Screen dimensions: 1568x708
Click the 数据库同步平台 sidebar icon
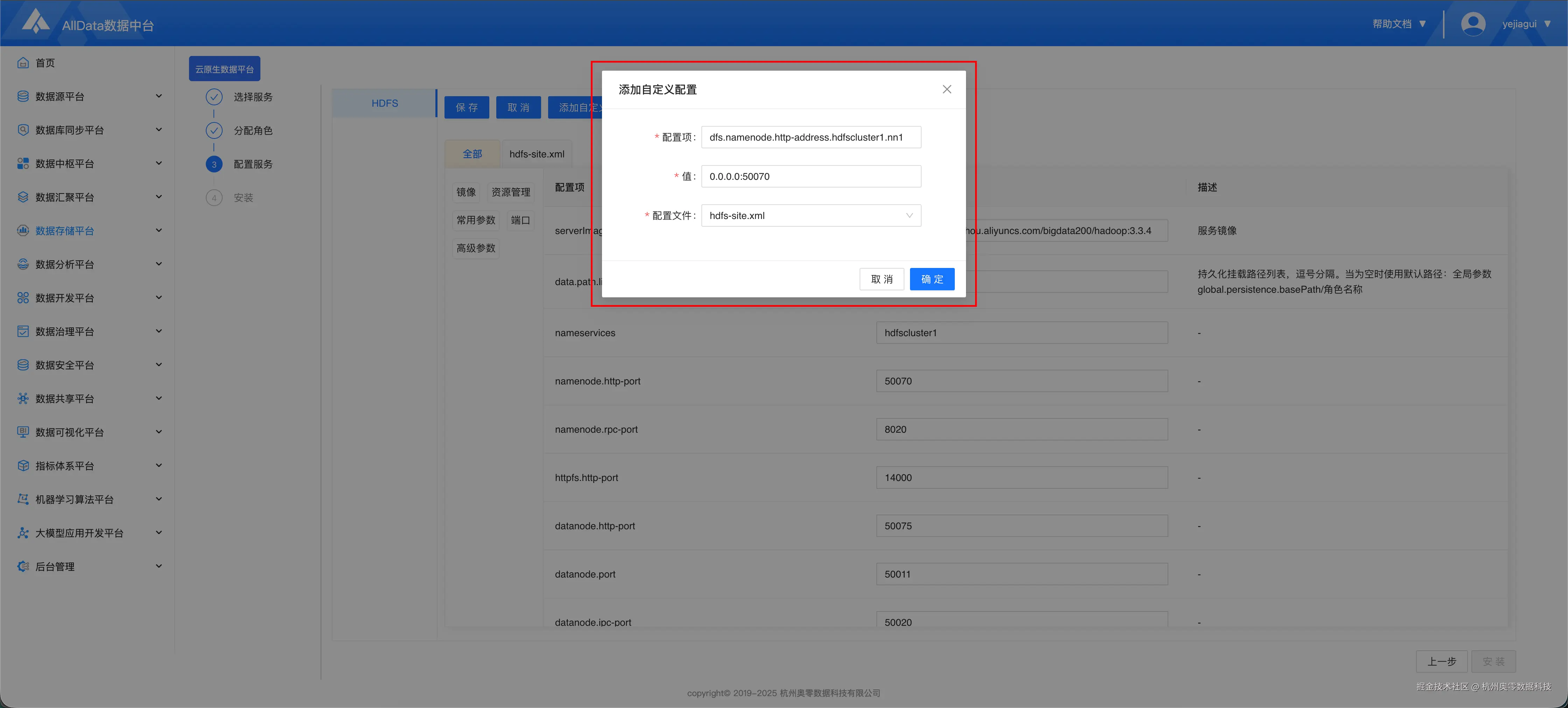pyautogui.click(x=23, y=129)
